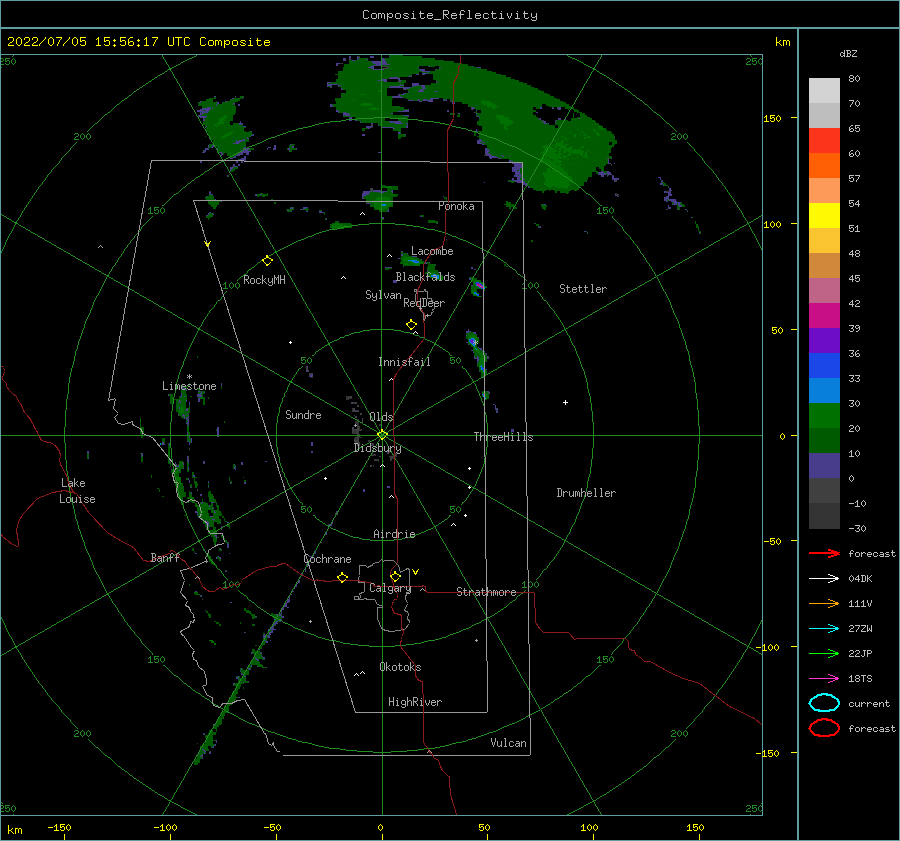Click the Limestone label
Viewport: 900px width, 841px height.
coord(189,386)
